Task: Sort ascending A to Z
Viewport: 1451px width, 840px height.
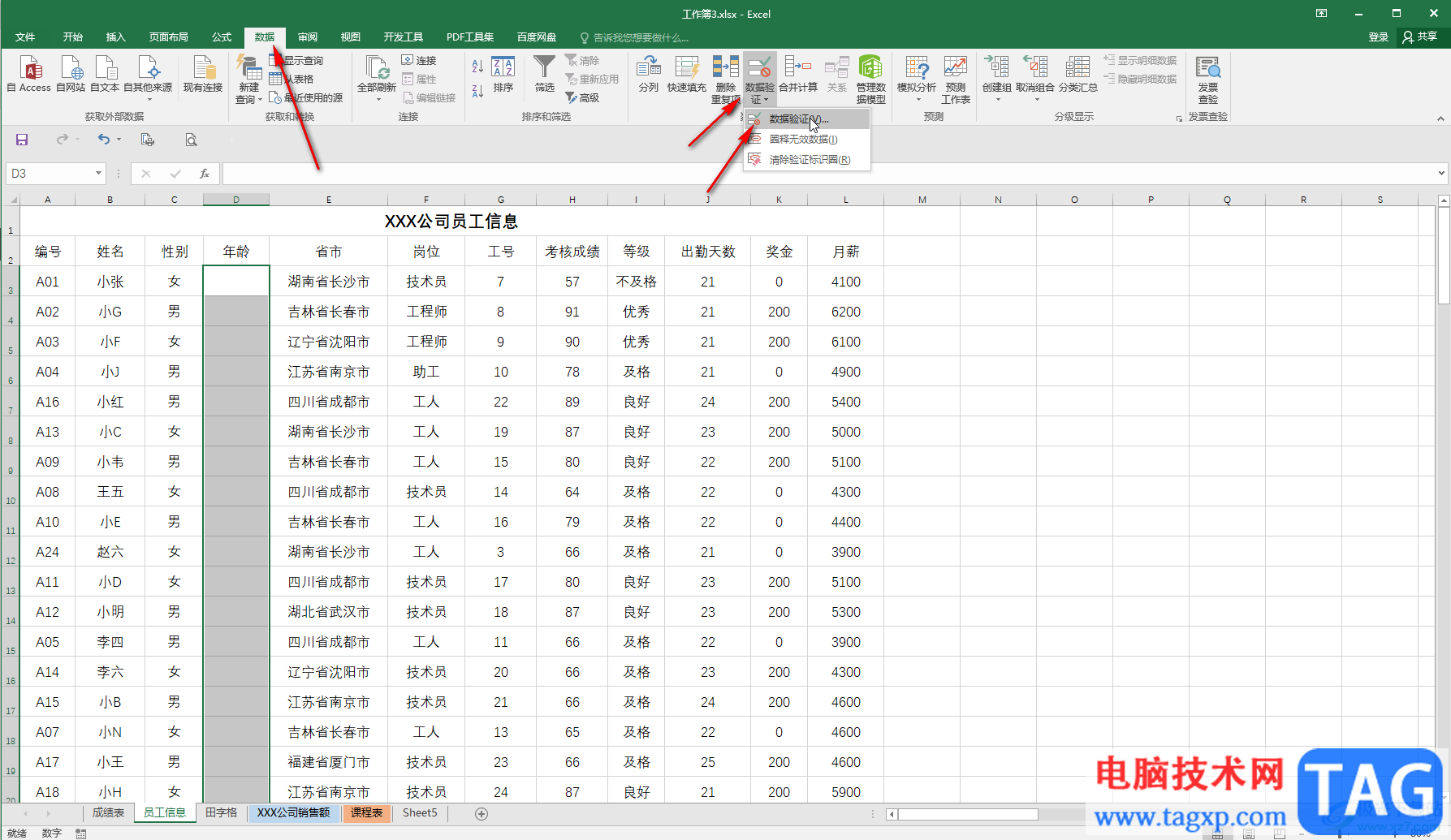Action: coord(477,67)
